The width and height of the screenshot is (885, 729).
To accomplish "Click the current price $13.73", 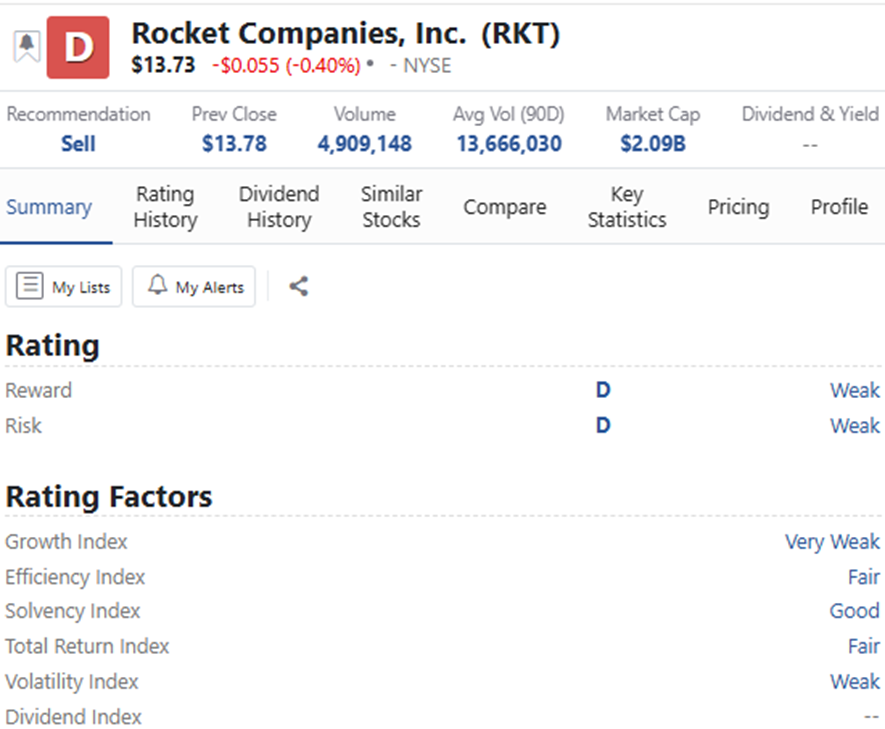I will [163, 65].
